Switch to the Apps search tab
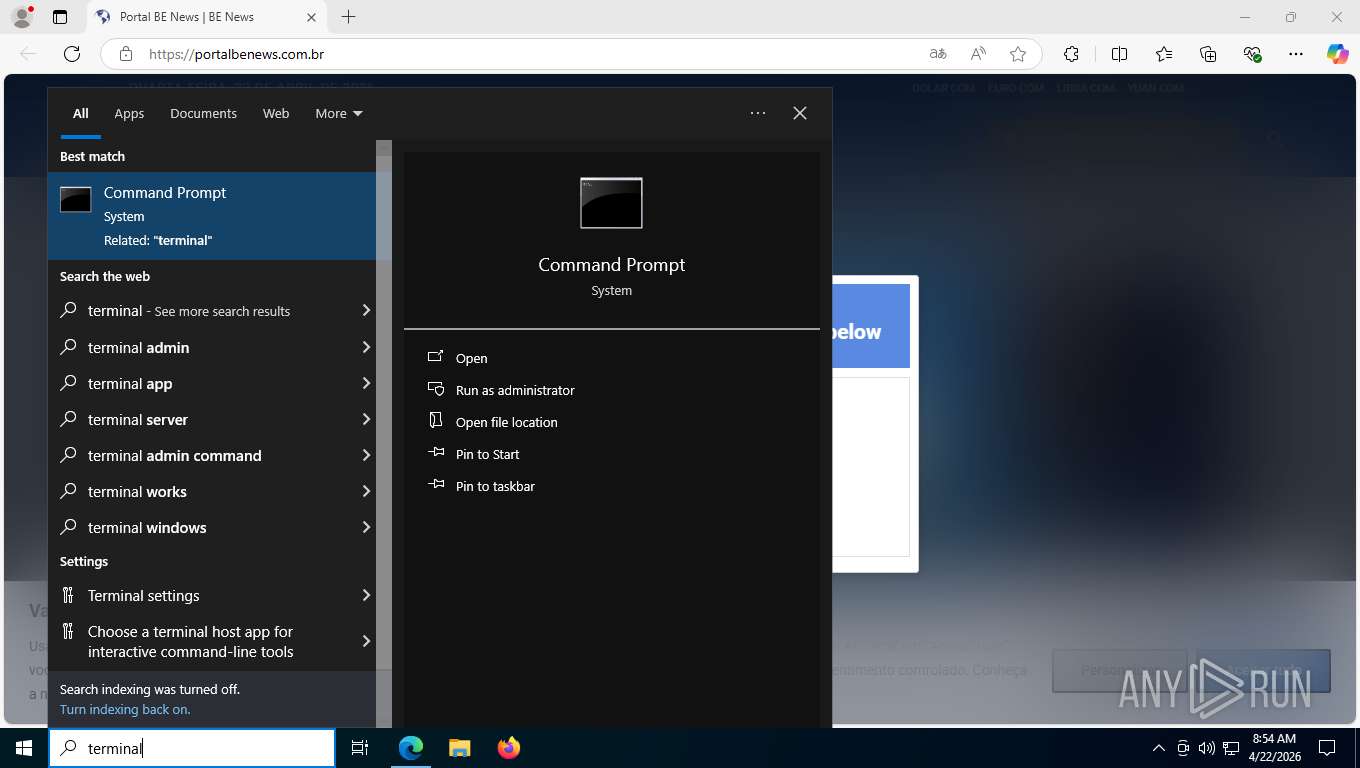The height and width of the screenshot is (768, 1360). (129, 113)
